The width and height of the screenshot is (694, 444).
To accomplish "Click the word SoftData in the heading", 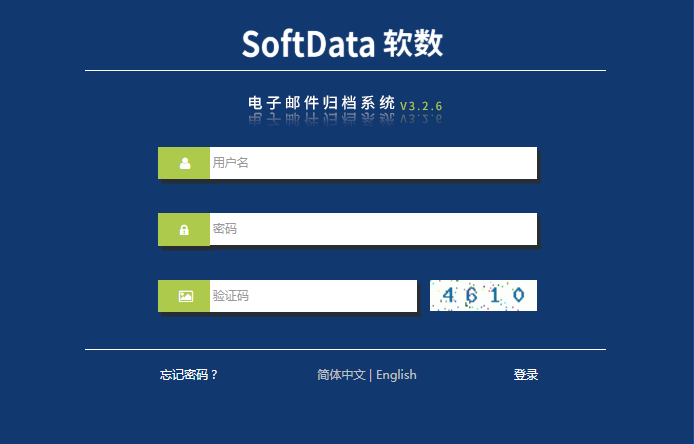I will point(307,44).
